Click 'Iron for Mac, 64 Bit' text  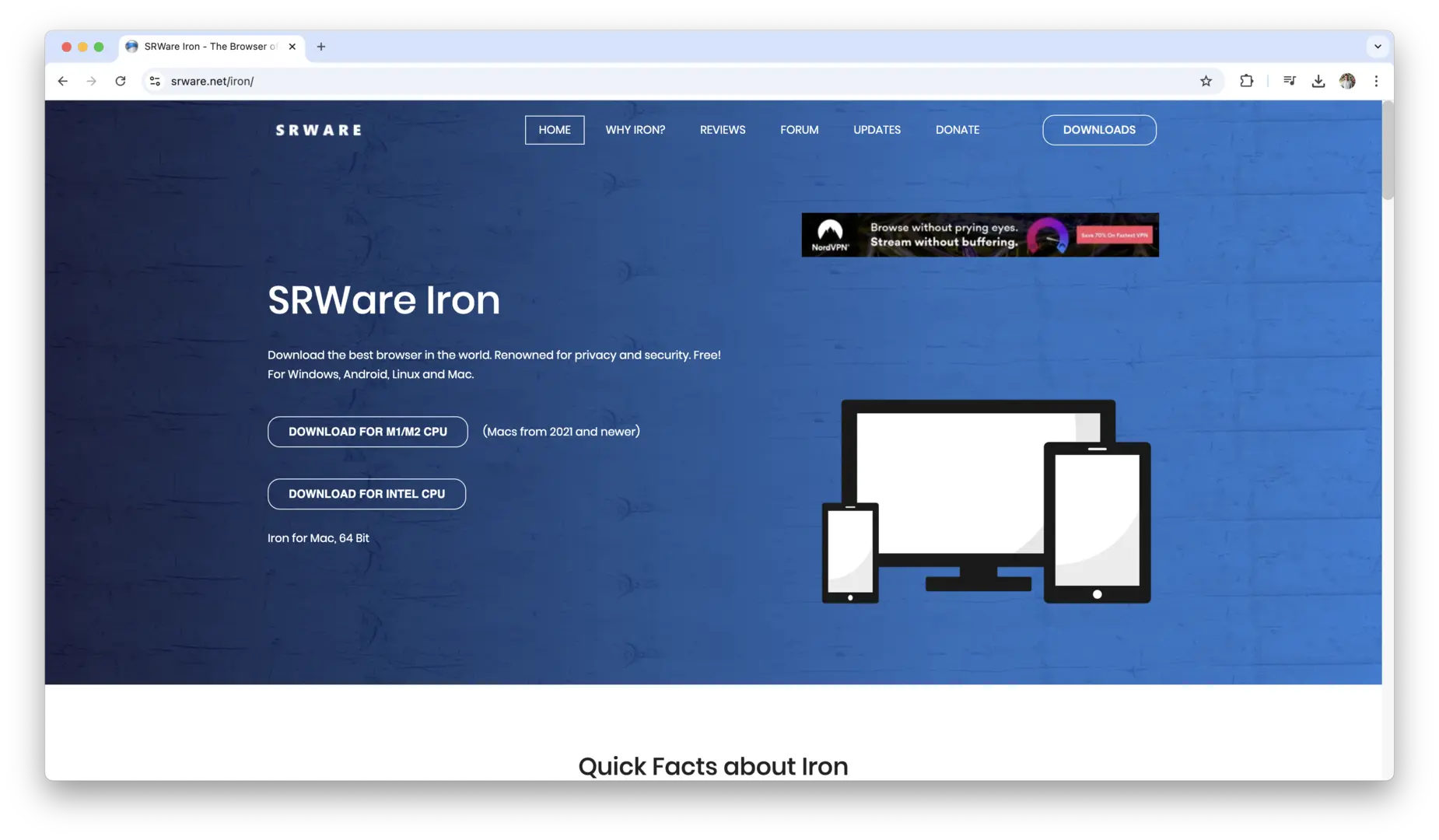[x=318, y=538]
